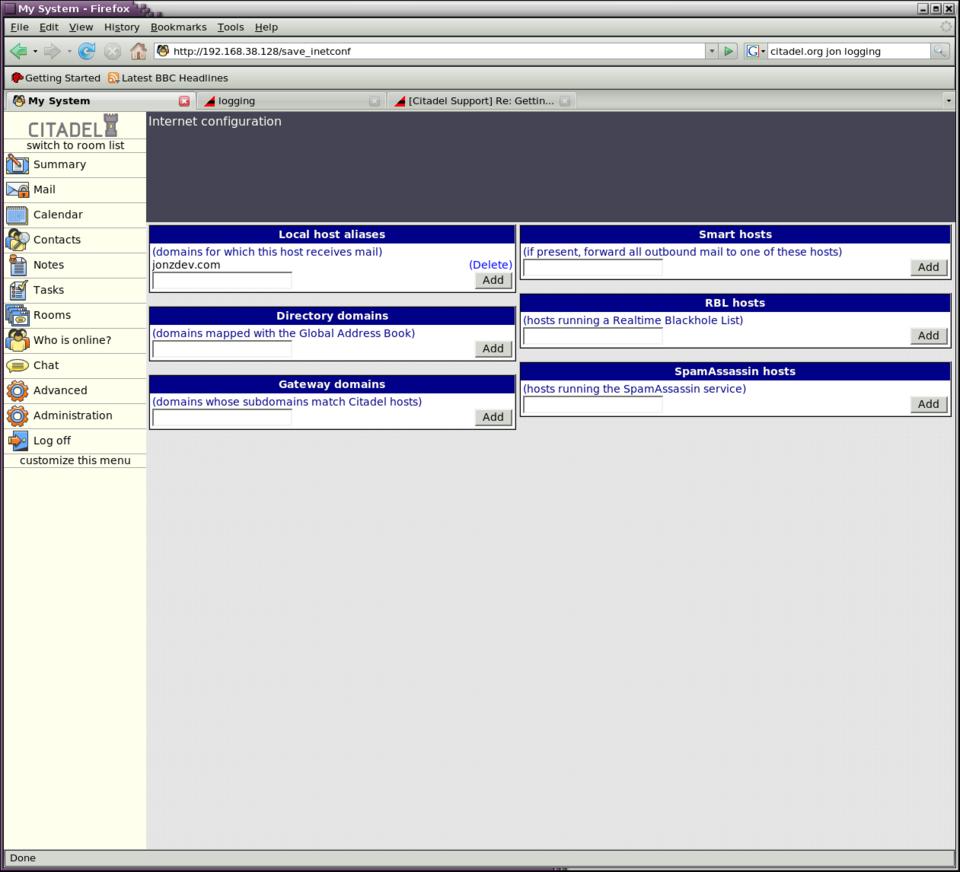
Task: Go to the Firefox home page
Action: tap(138, 51)
